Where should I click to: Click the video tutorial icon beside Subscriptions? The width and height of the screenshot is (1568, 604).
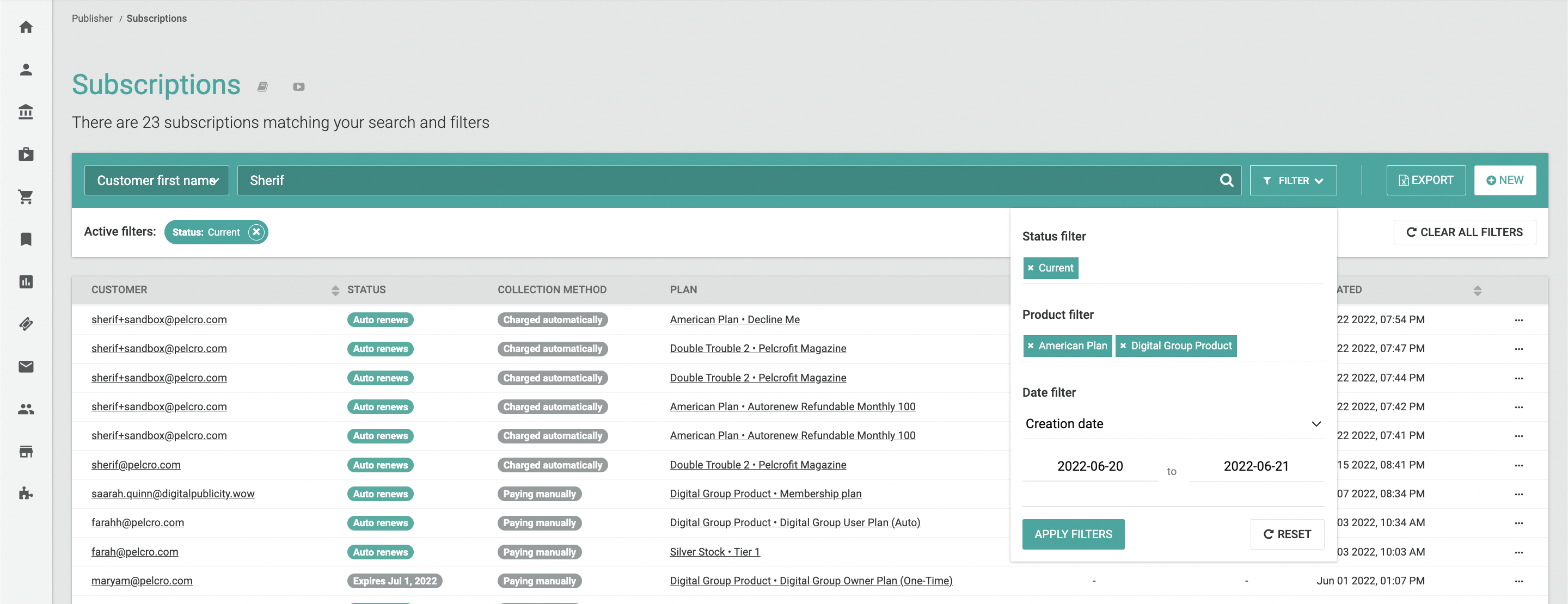click(298, 87)
